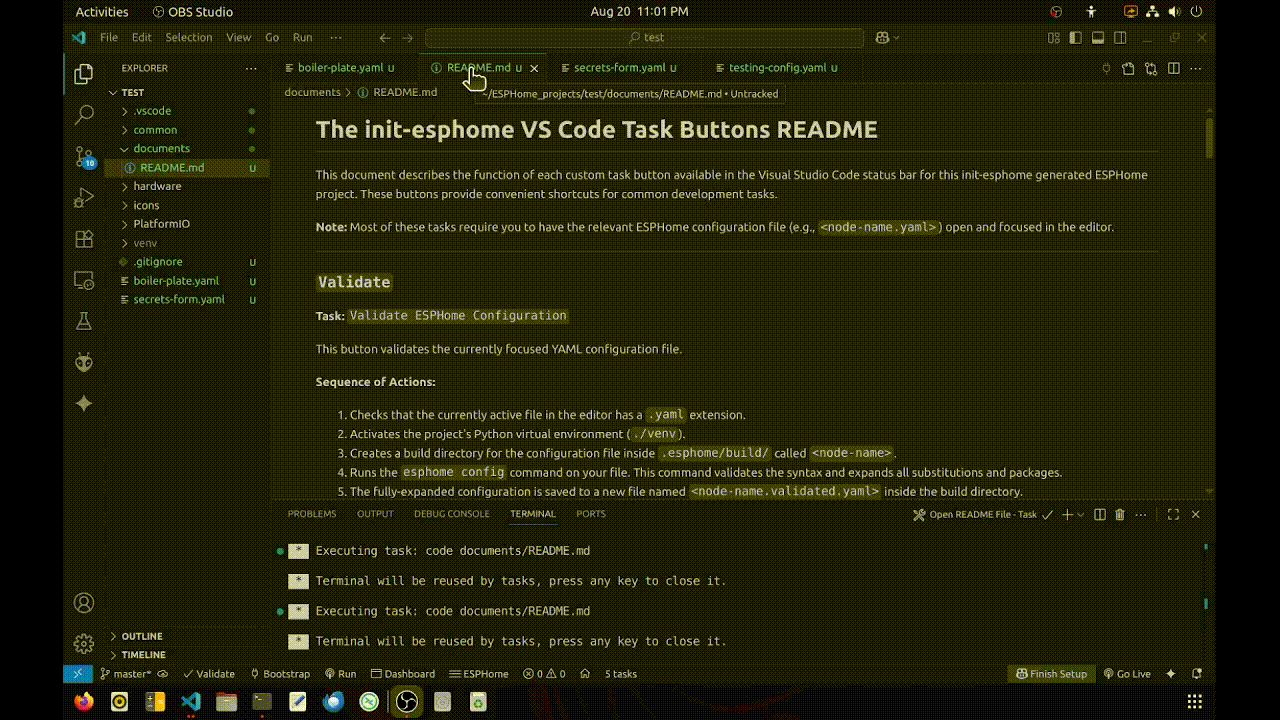Screen dimensions: 1280x720
Task: Click the Dashboard status bar button
Action: 403,674
